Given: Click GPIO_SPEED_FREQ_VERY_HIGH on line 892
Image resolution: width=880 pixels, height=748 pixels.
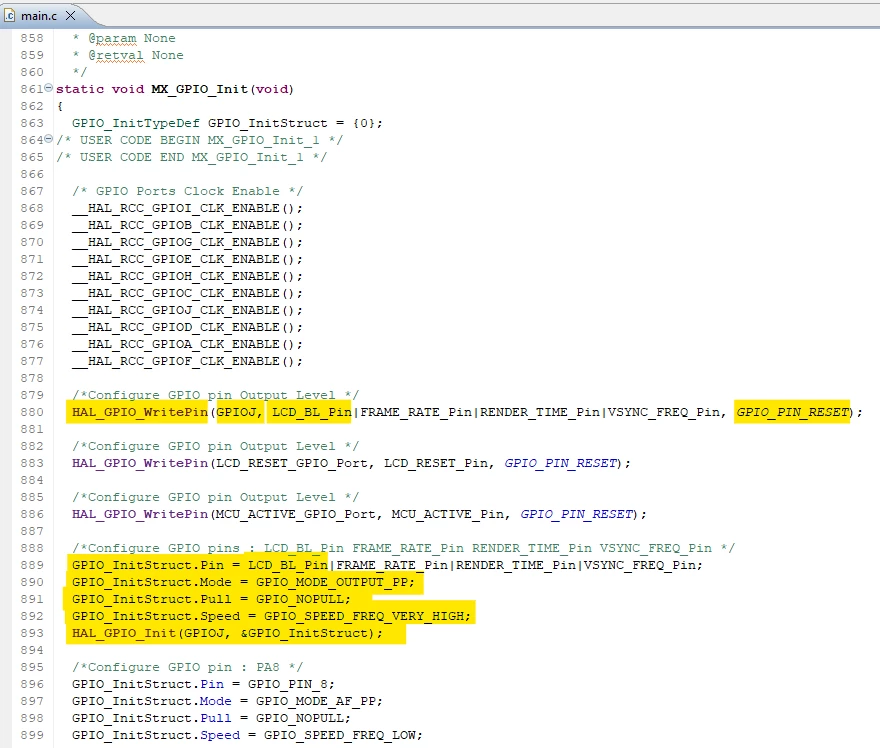Looking at the screenshot, I should click(364, 616).
